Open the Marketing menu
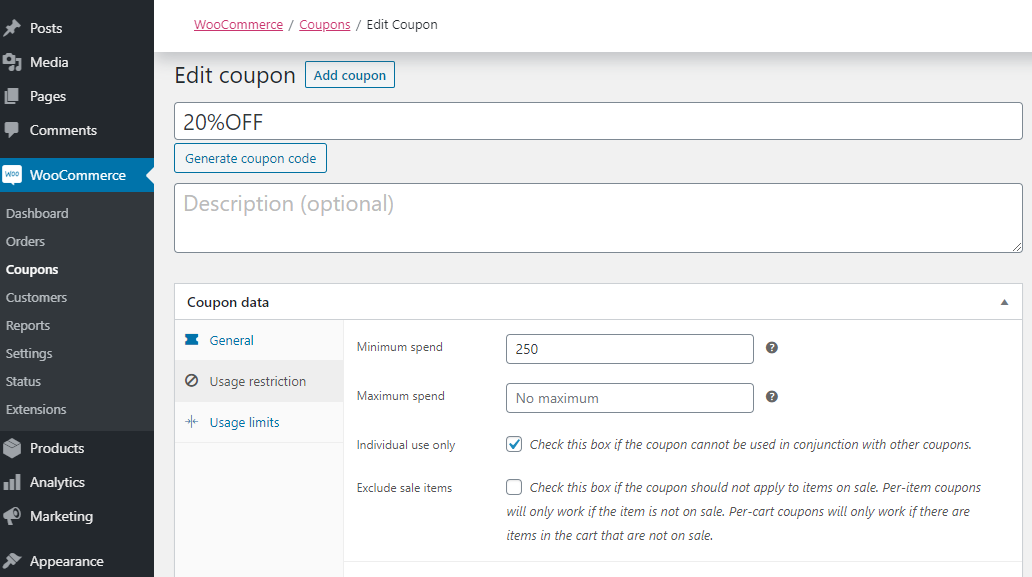Viewport: 1032px width, 577px height. [77, 516]
